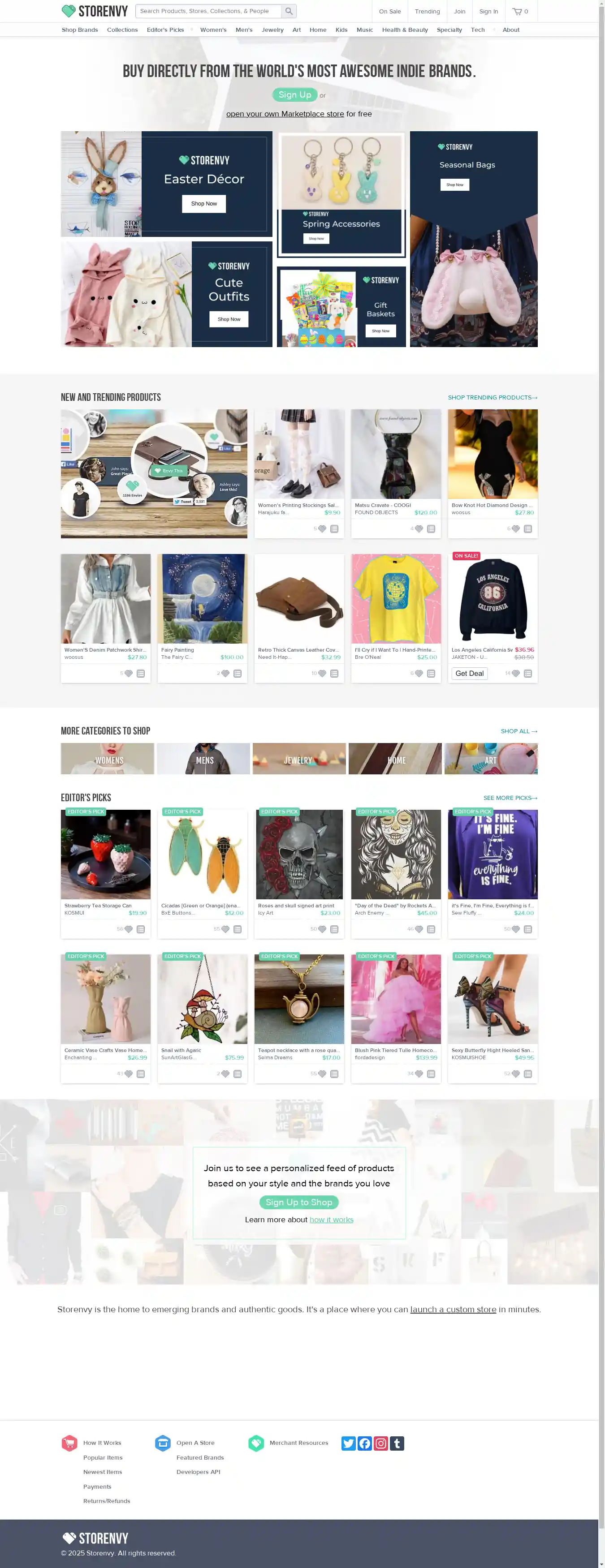This screenshot has width=605, height=1568.
Task: Envy the Strawberry Tea Storage Can heart
Action: coord(129,929)
